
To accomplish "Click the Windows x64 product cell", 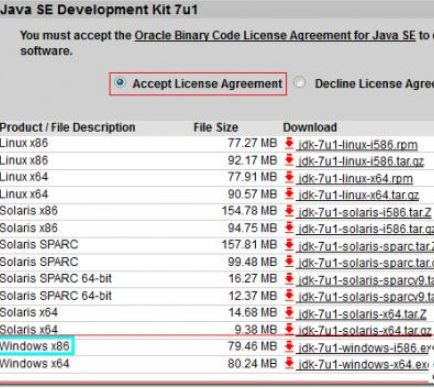I will pos(35,363).
